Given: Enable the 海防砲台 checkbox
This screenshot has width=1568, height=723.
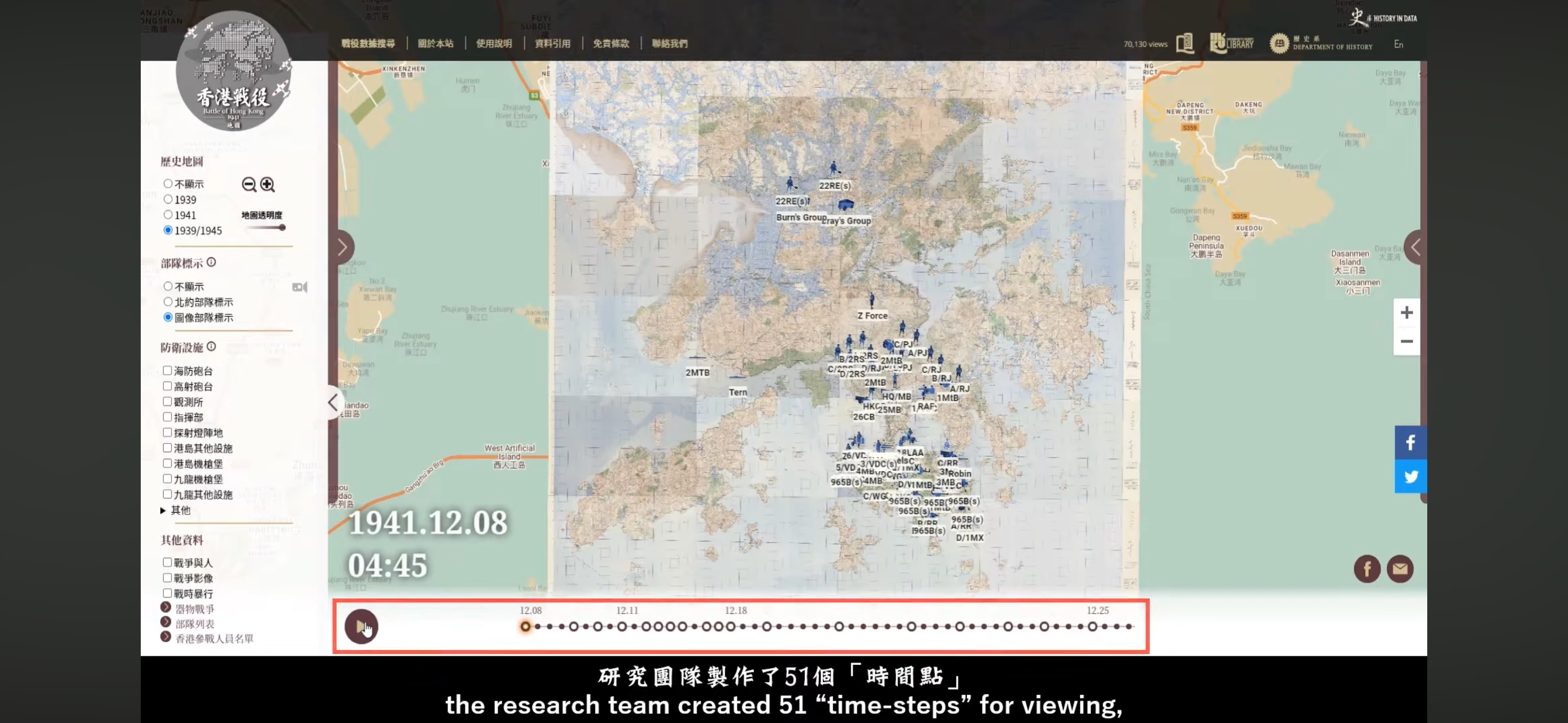Looking at the screenshot, I should tap(167, 370).
